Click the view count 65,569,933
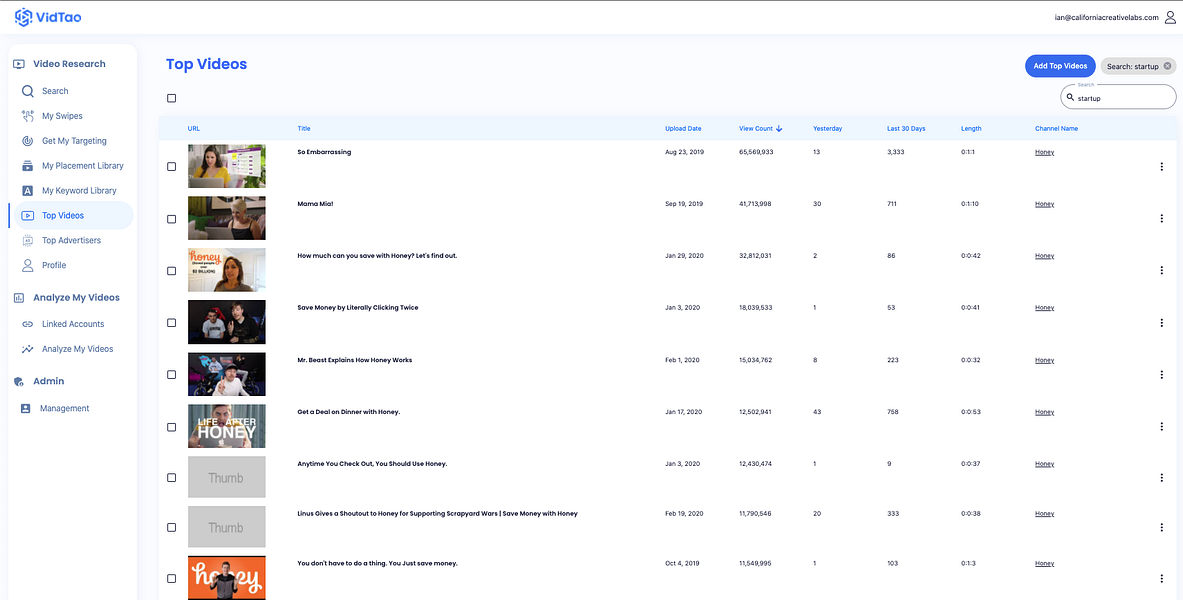Image resolution: width=1183 pixels, height=600 pixels. click(x=755, y=152)
